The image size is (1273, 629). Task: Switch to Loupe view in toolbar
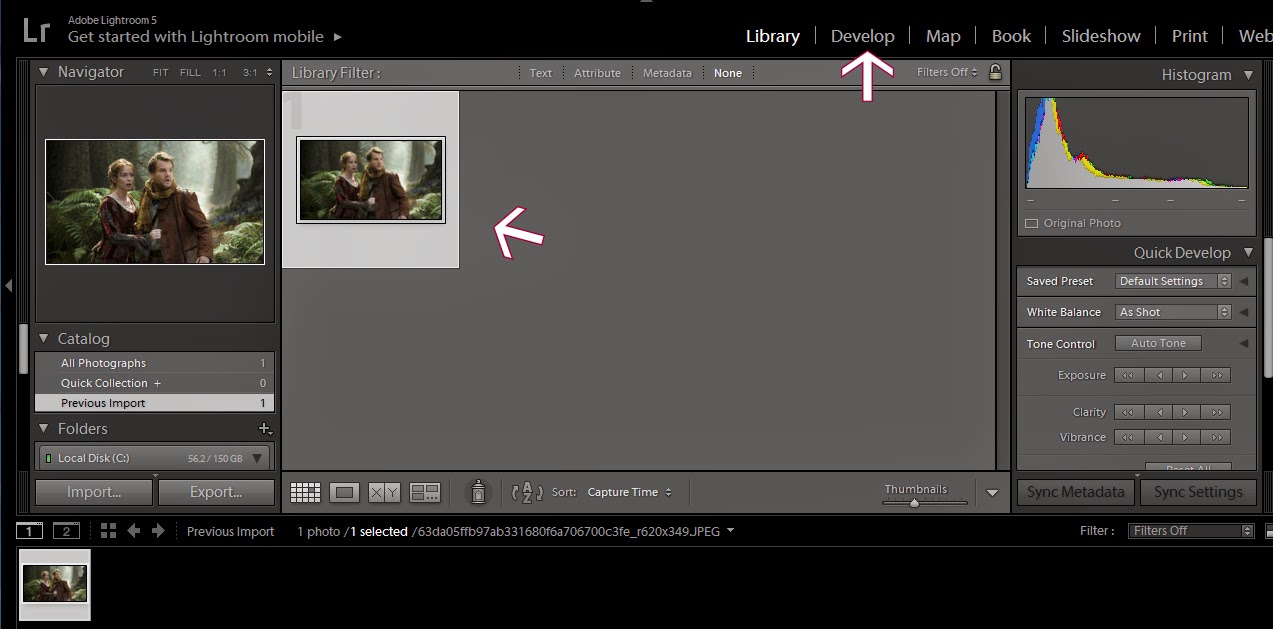point(345,492)
